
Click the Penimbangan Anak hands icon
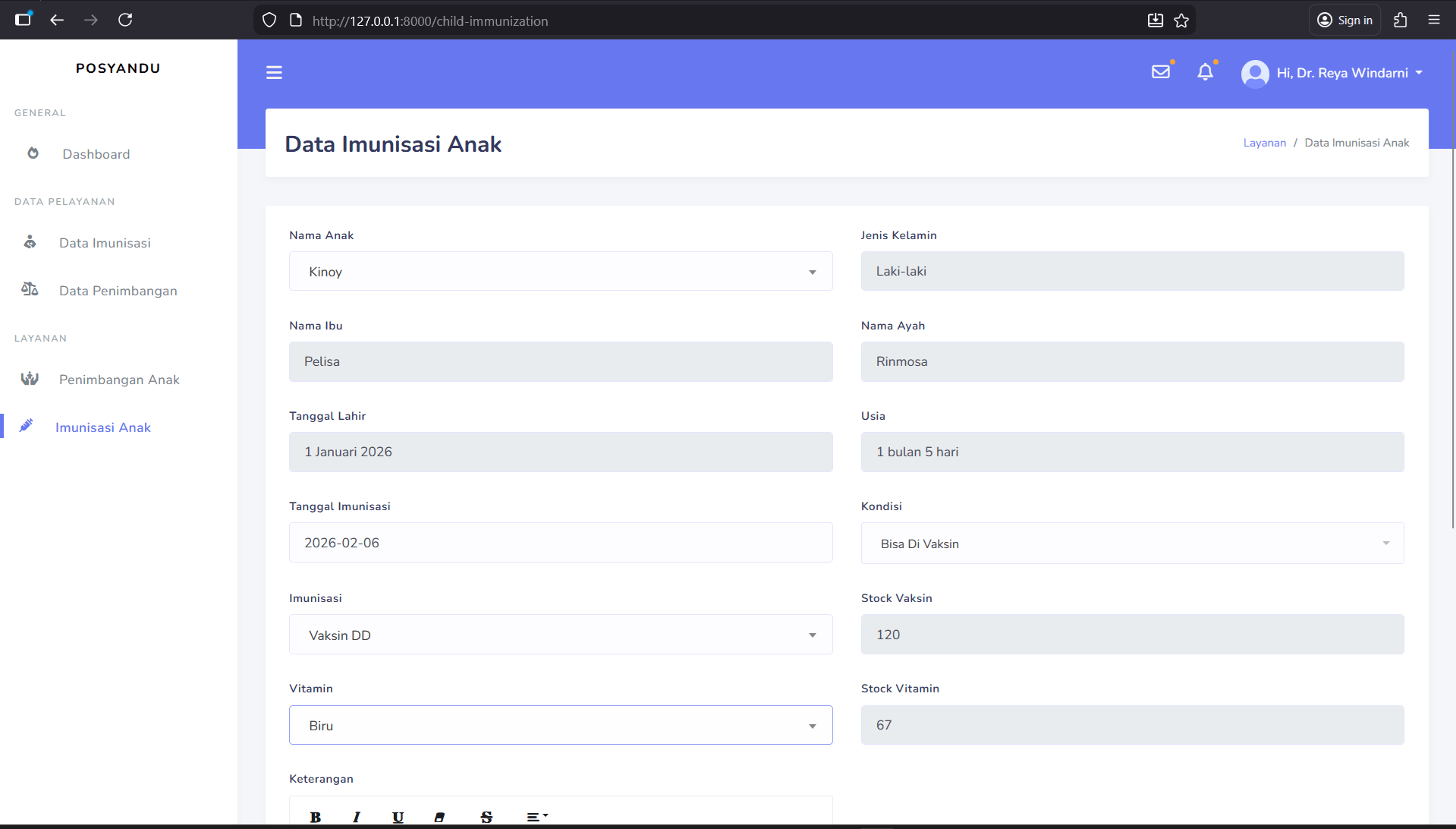pos(30,379)
